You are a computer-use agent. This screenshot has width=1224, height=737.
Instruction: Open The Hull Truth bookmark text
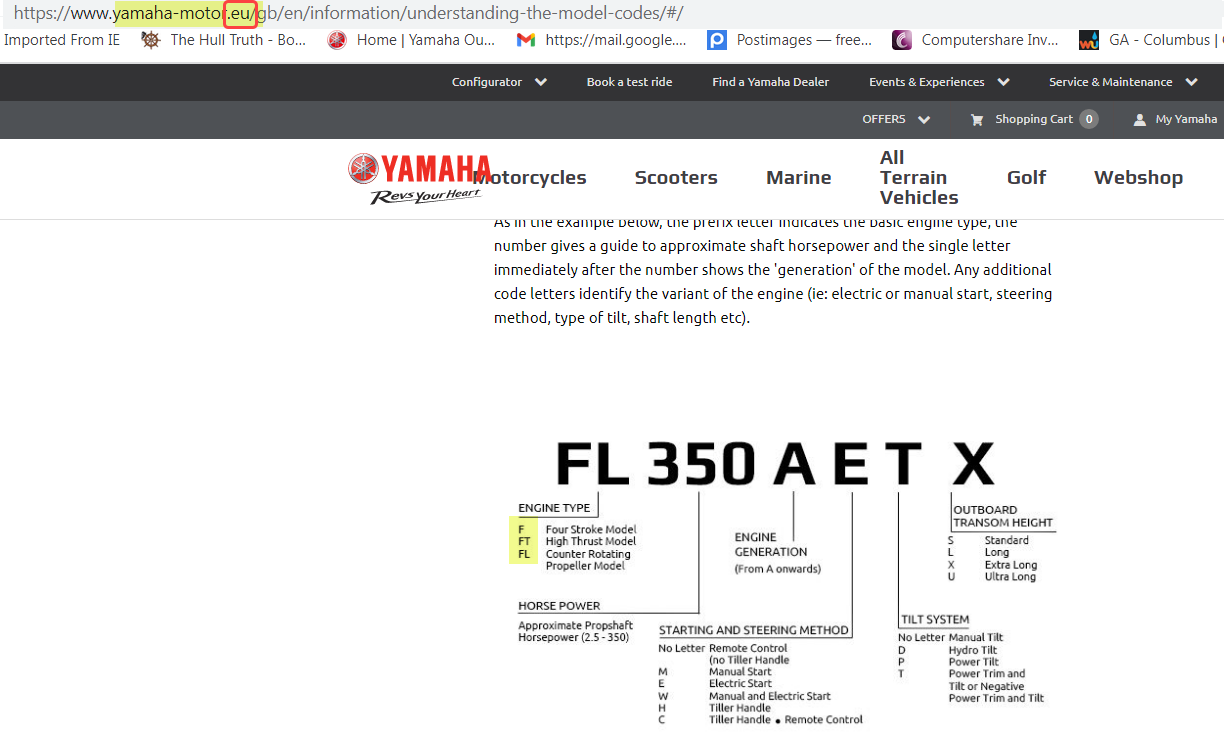[238, 40]
